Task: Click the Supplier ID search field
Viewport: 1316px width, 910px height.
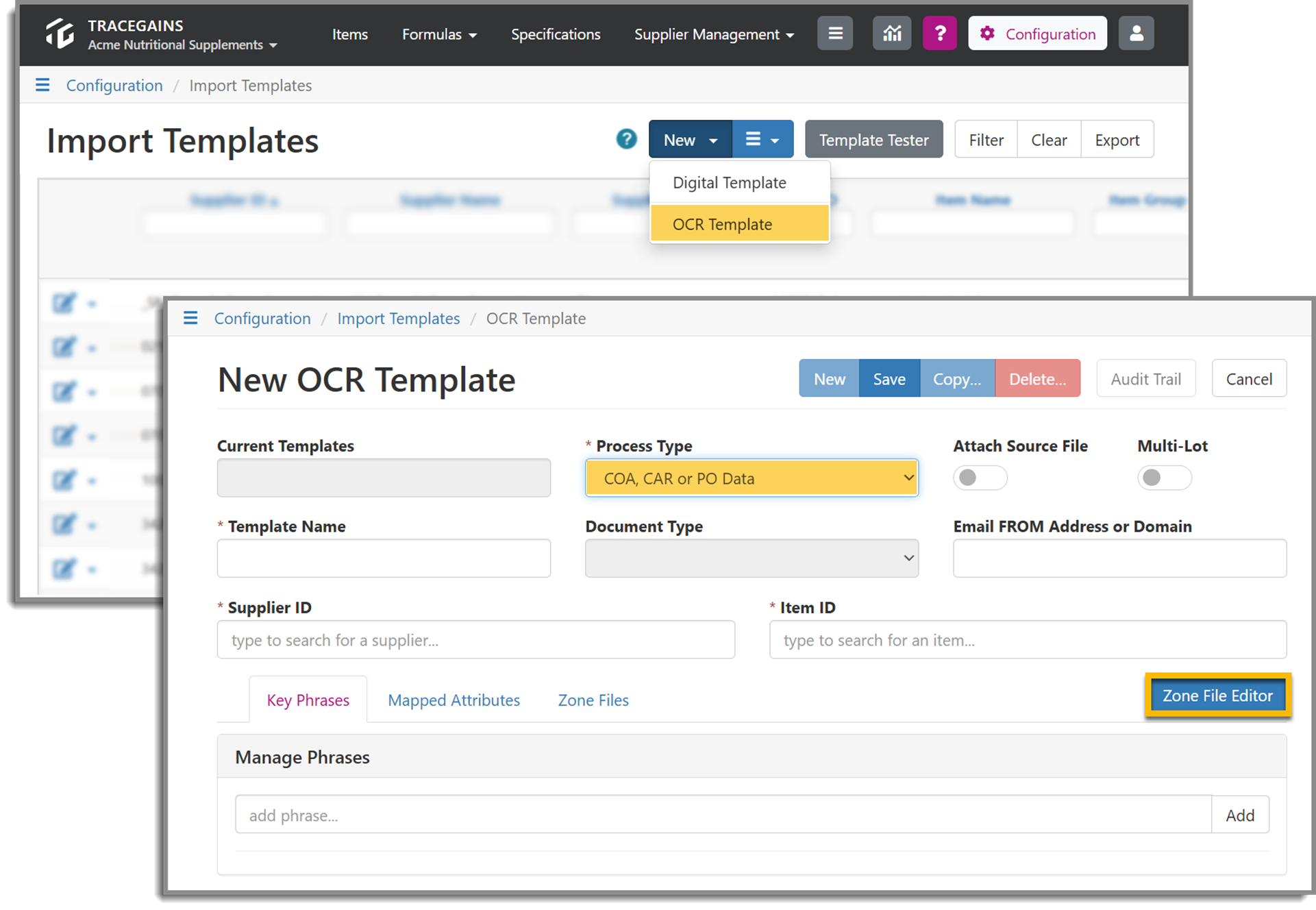Action: pos(476,639)
